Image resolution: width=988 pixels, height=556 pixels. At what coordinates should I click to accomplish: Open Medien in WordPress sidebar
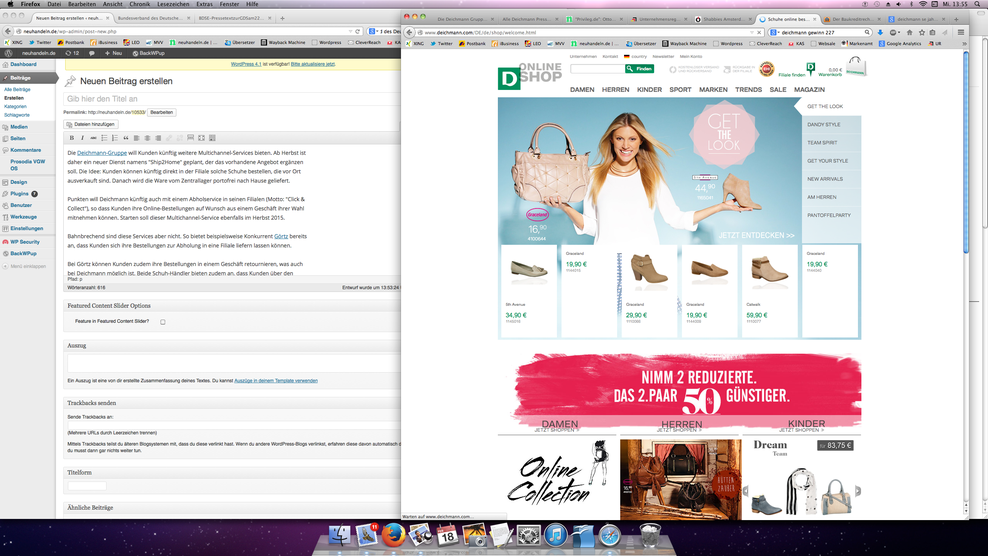point(19,127)
